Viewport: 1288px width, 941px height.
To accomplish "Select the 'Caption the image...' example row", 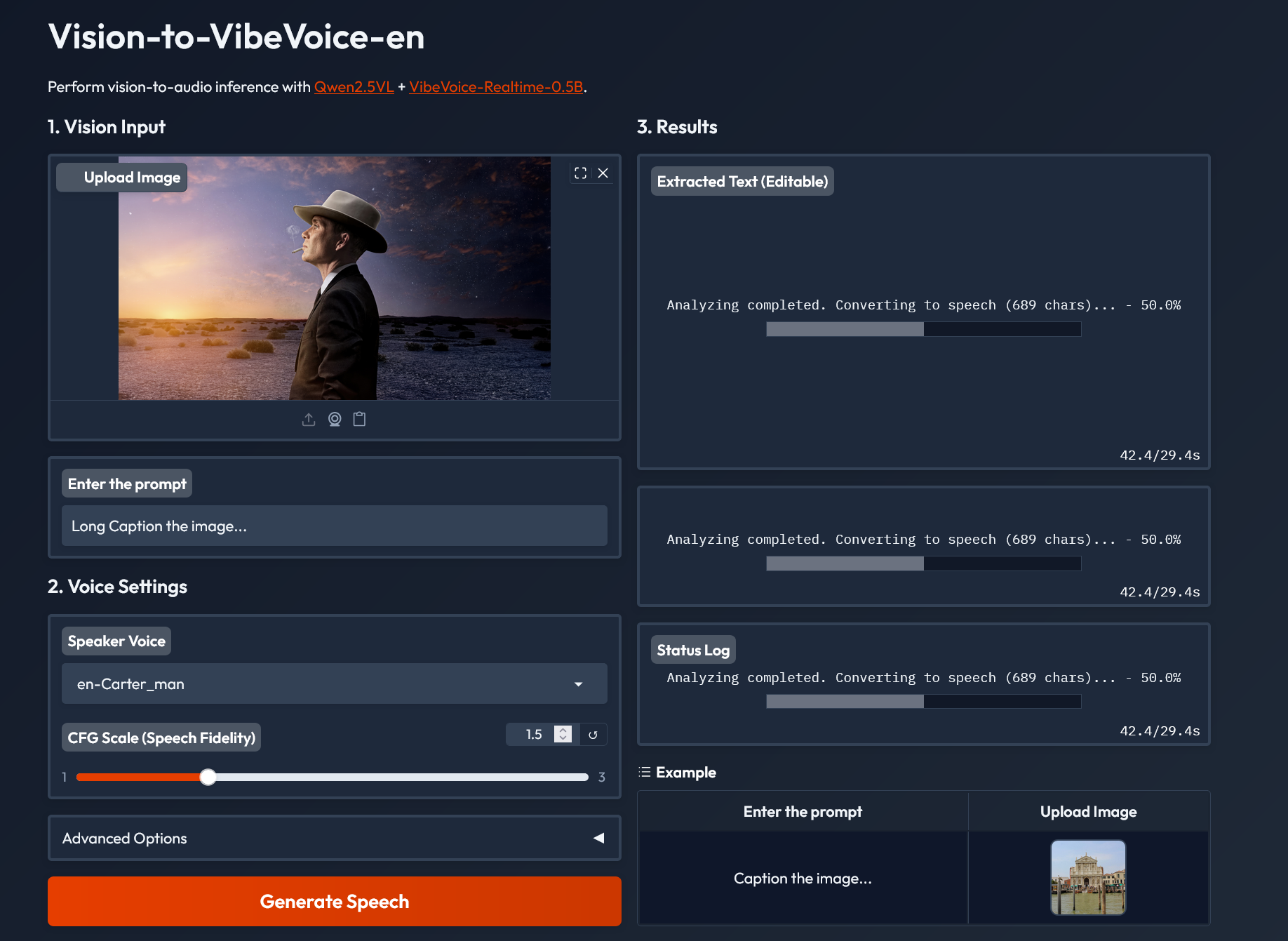I will (x=803, y=879).
